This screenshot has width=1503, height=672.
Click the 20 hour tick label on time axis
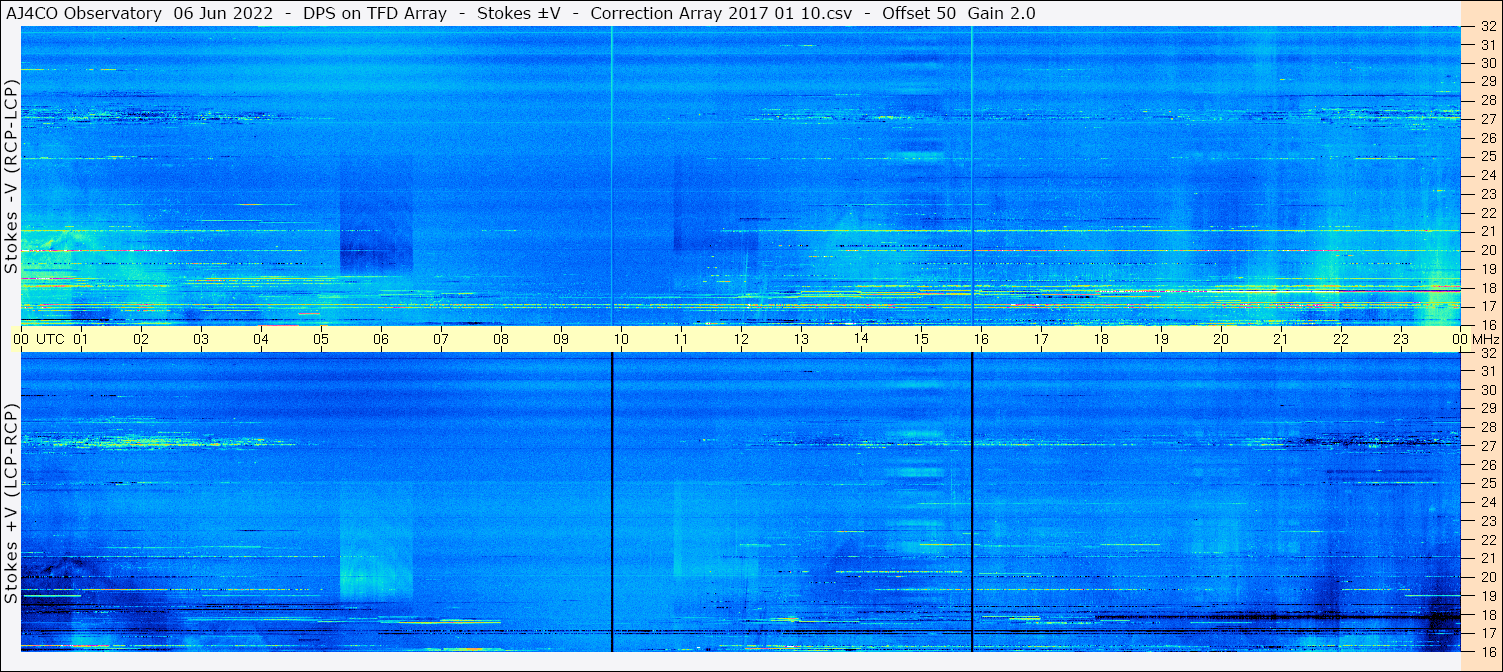(x=1221, y=339)
